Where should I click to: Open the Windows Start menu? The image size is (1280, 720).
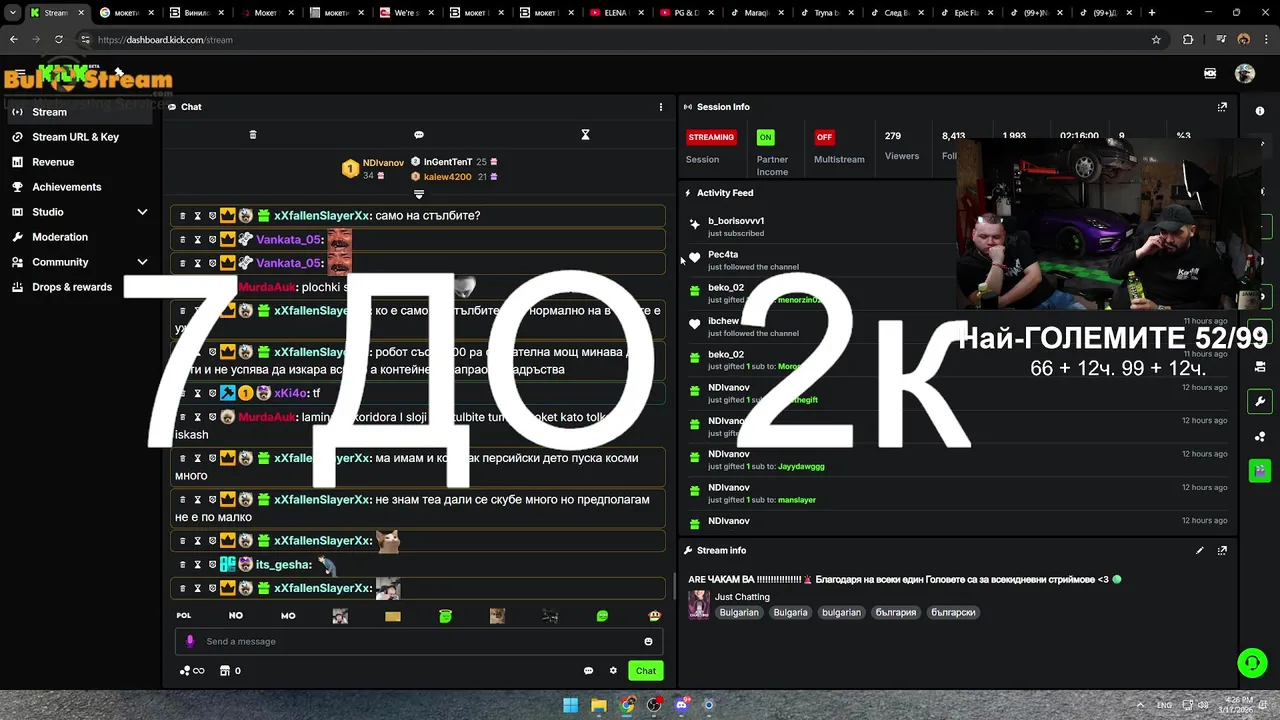coord(570,705)
